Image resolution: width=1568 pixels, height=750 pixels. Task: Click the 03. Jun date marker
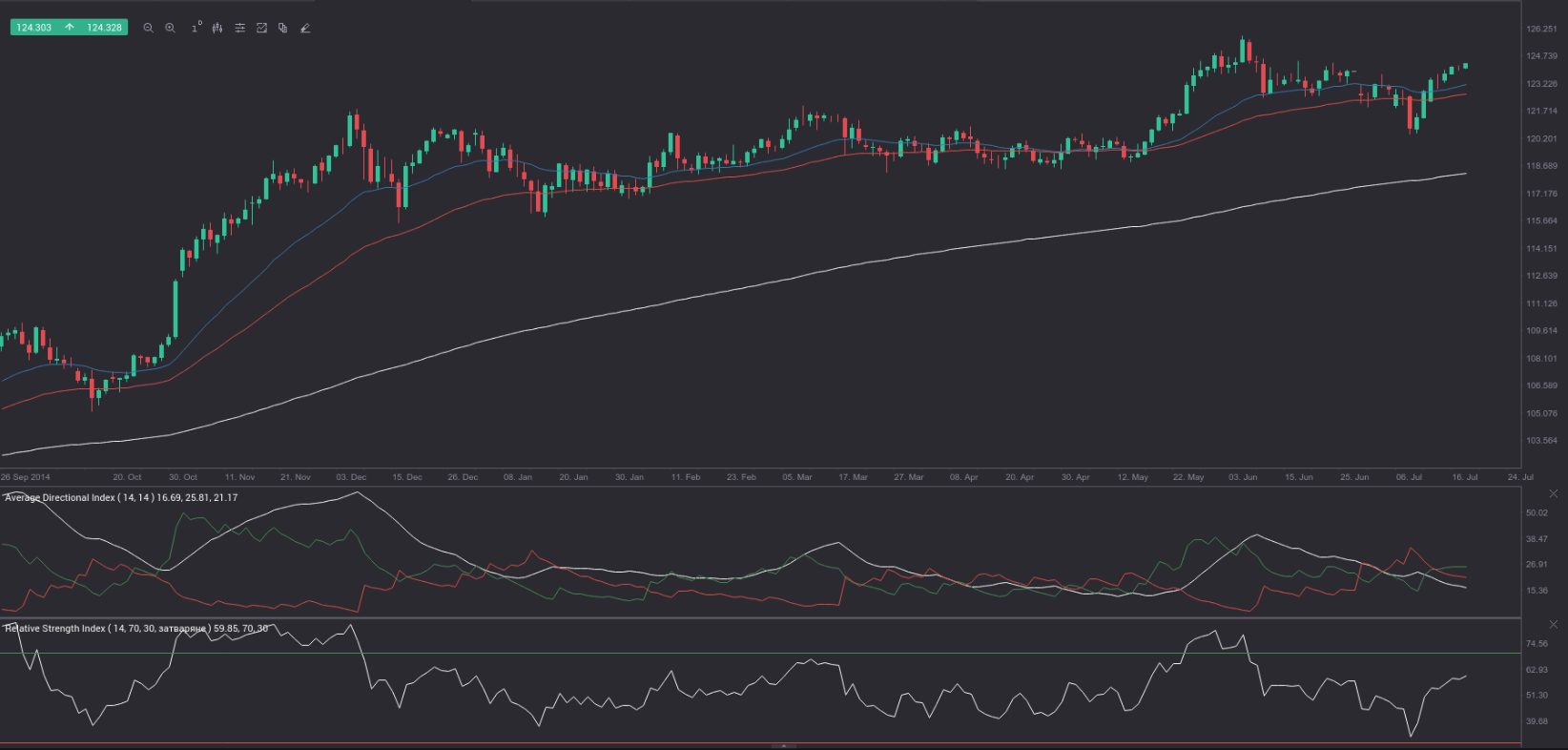click(x=1242, y=476)
